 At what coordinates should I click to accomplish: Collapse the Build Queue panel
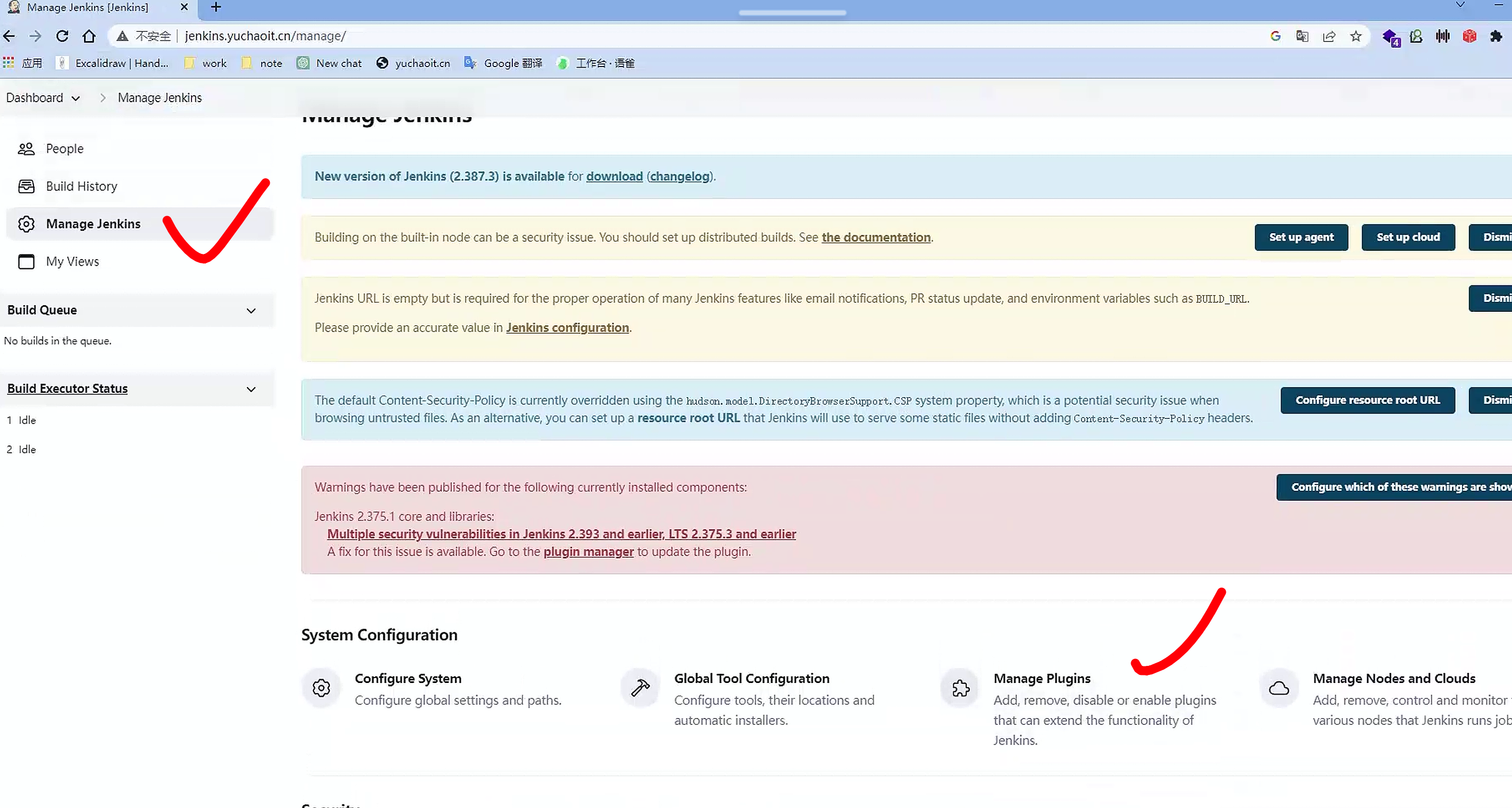[251, 311]
